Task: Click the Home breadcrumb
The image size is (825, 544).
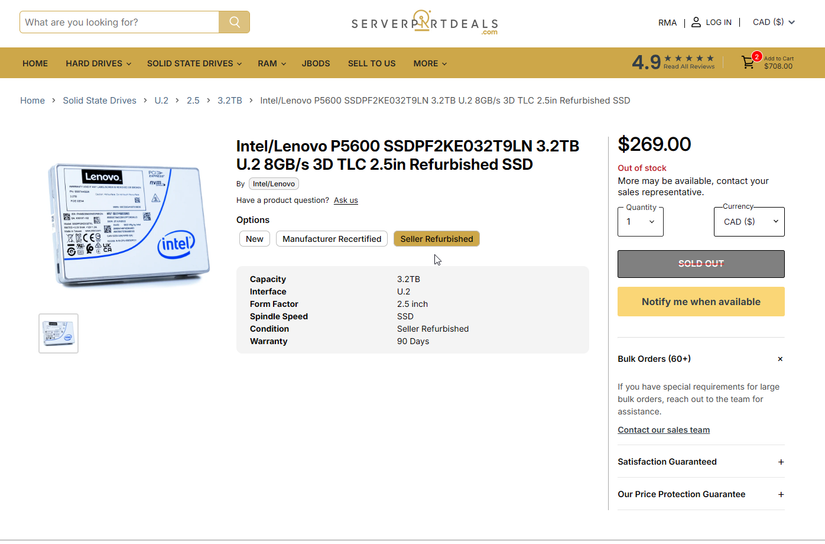Action: (x=32, y=100)
